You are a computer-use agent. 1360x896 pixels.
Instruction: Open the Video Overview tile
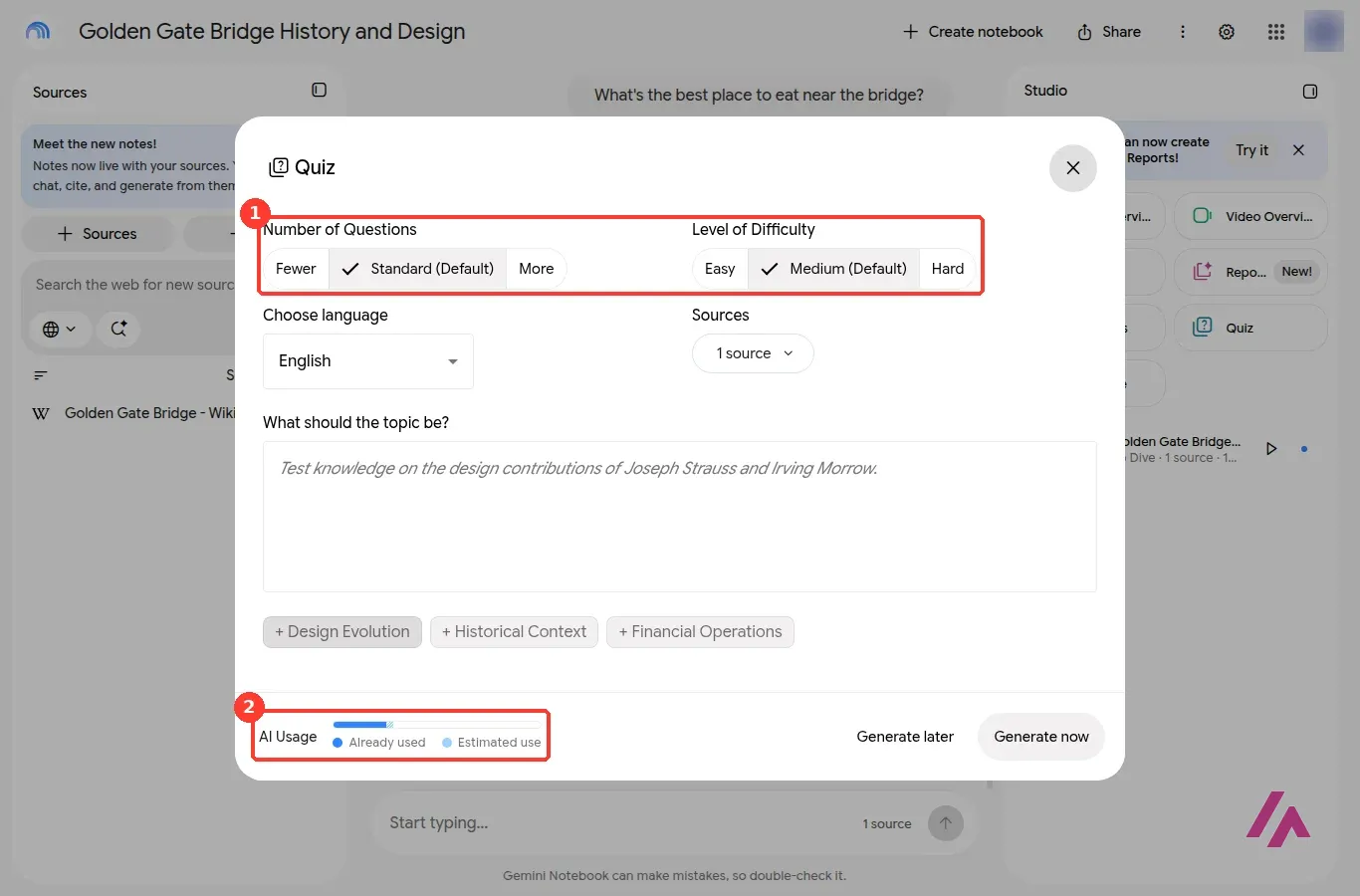click(x=1250, y=216)
